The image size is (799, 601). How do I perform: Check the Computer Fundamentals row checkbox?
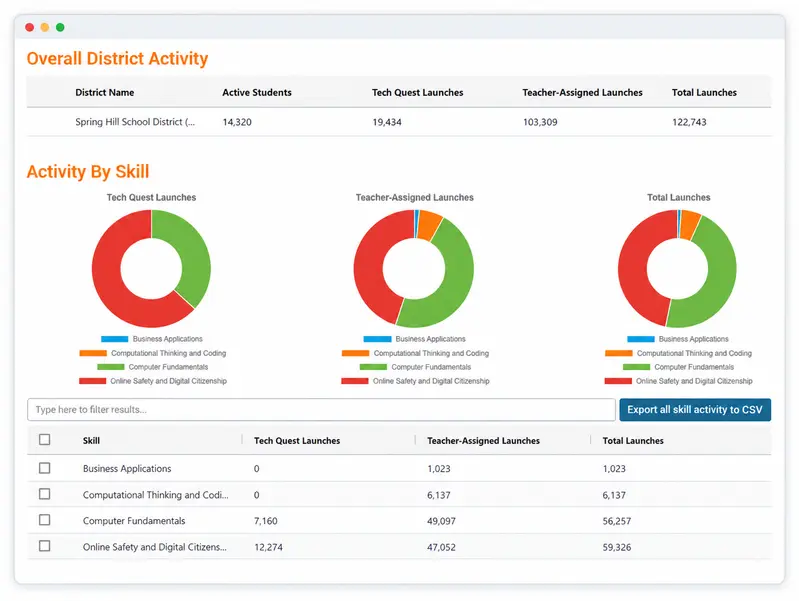pyautogui.click(x=45, y=520)
